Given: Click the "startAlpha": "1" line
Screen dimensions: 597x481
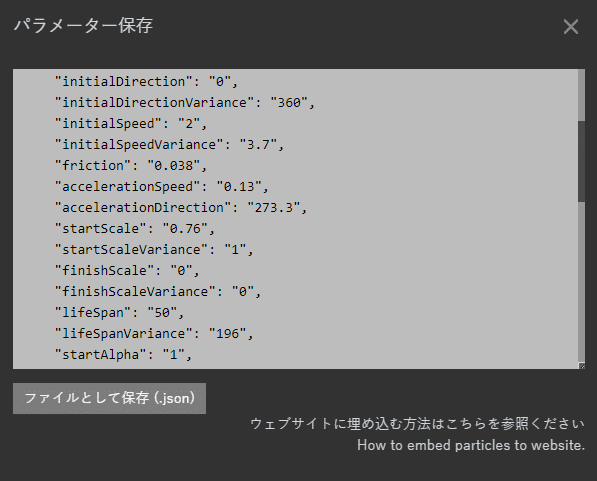Looking at the screenshot, I should [123, 355].
